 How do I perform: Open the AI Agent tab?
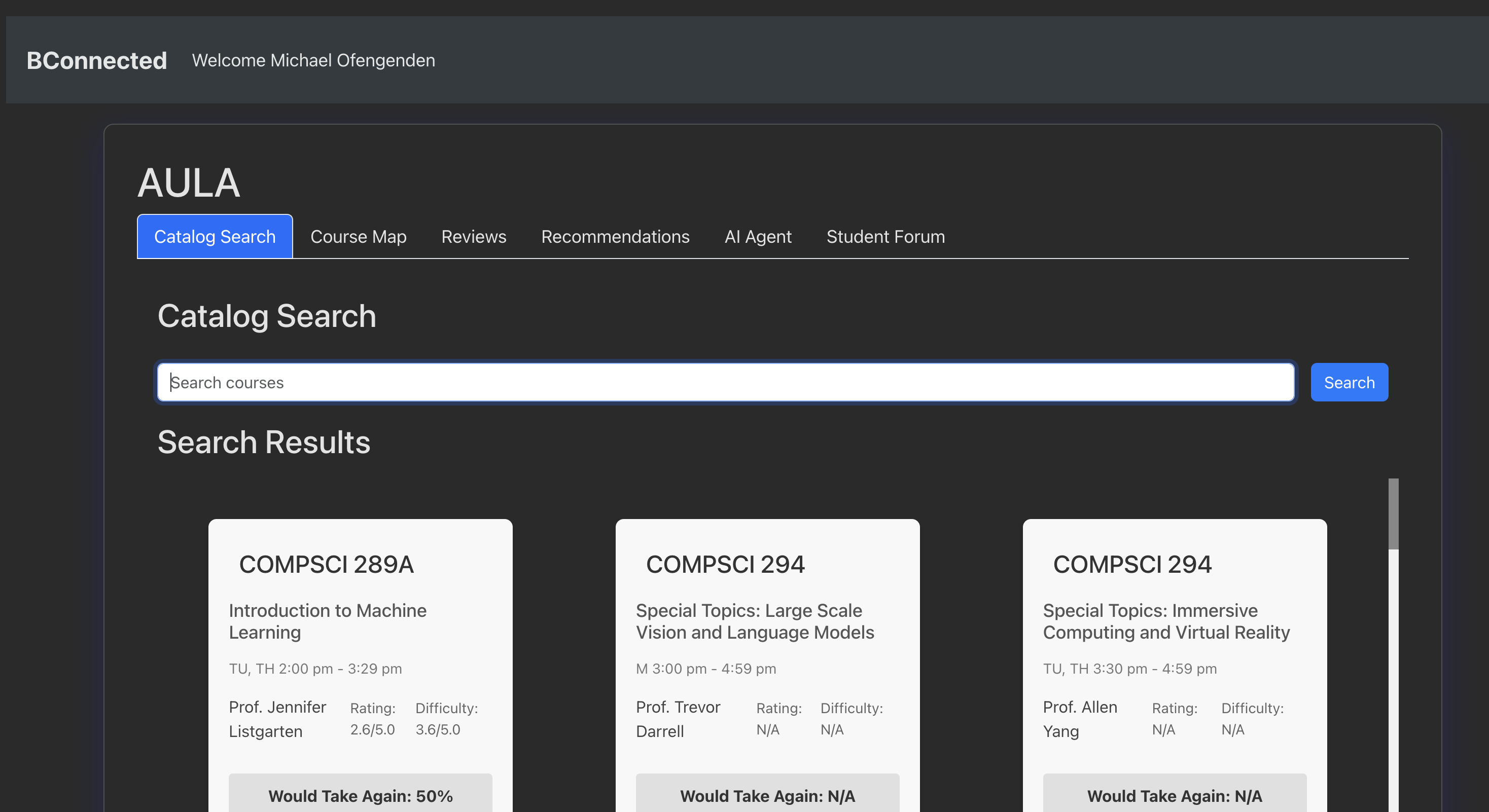(757, 236)
